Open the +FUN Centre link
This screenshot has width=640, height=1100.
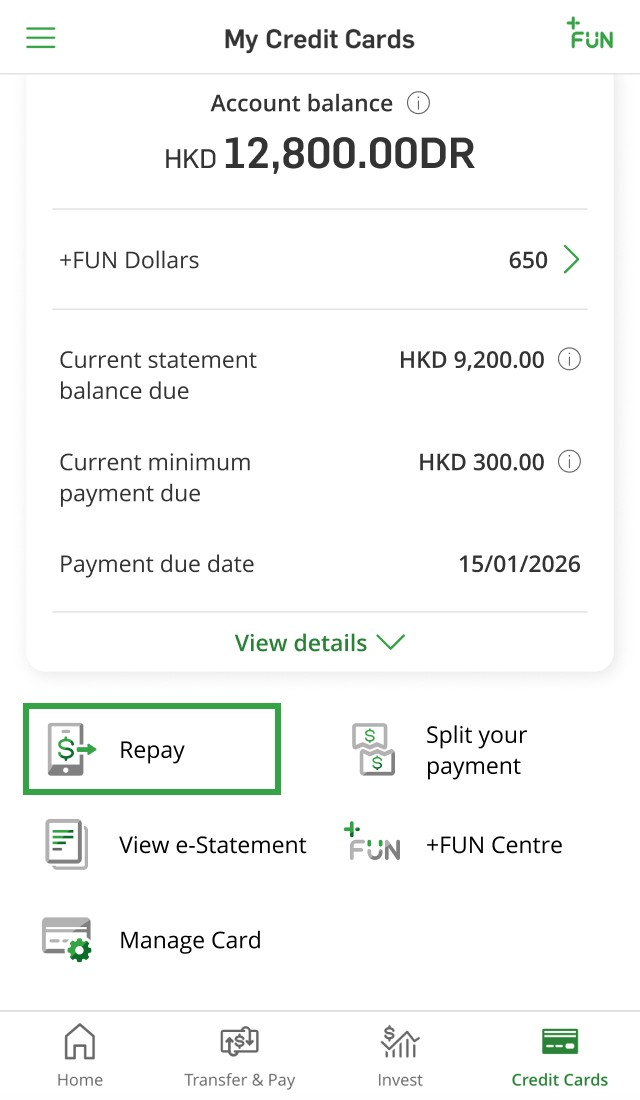[x=494, y=845]
